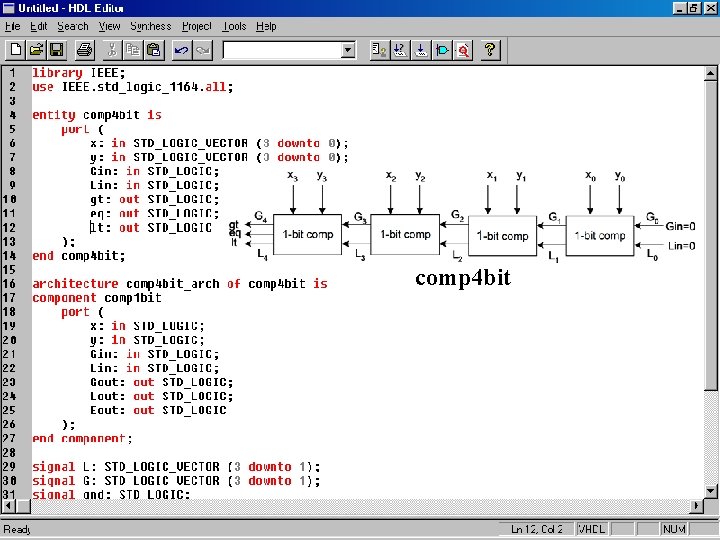Open the Edit menu
720x540 pixels.
pos(39,27)
